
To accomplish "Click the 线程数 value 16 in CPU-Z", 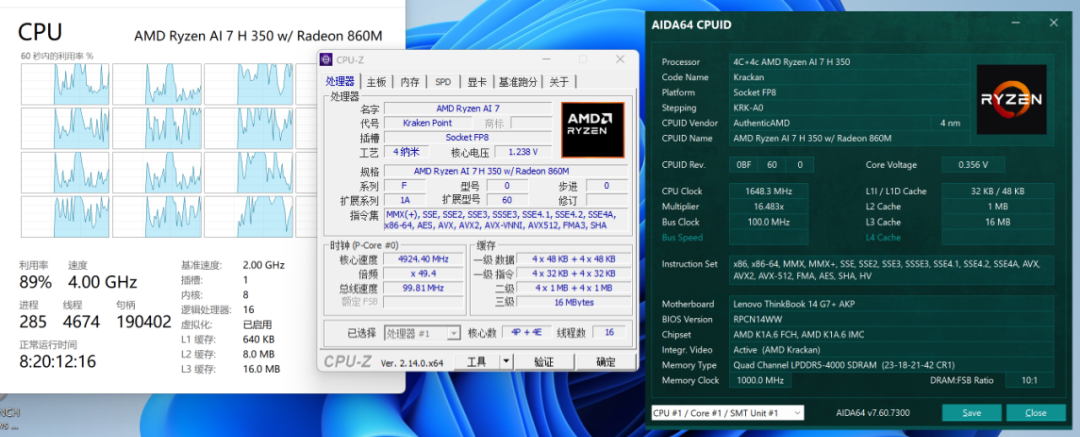I will tap(608, 333).
